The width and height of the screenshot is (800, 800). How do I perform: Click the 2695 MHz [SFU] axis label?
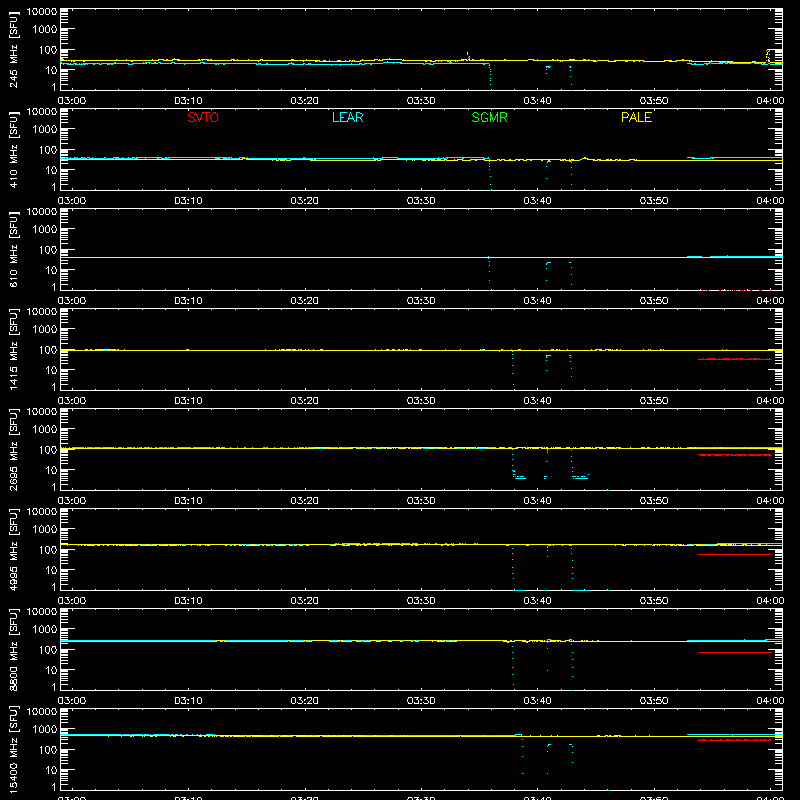(13, 450)
